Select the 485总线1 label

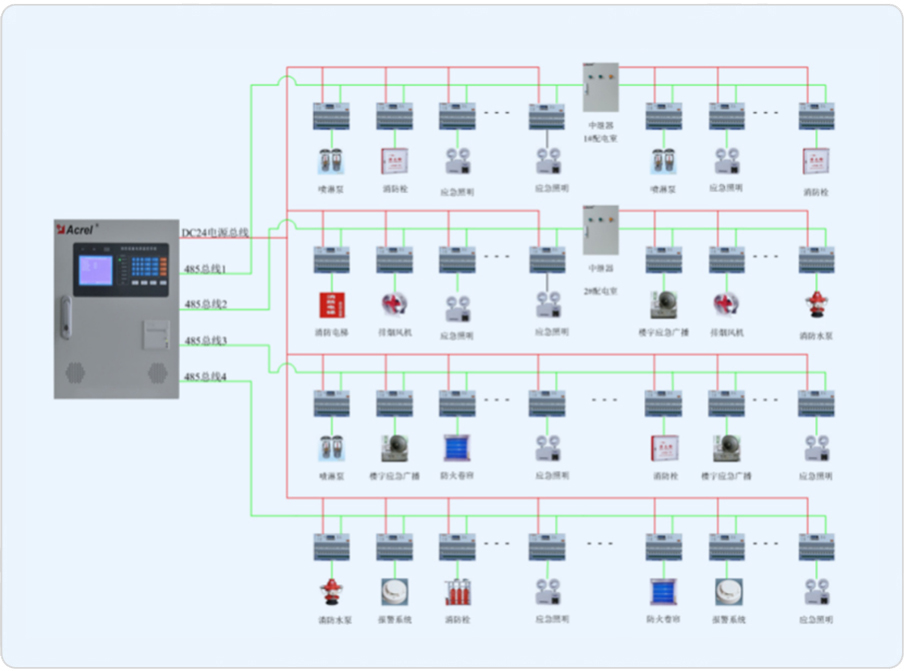pyautogui.click(x=205, y=269)
